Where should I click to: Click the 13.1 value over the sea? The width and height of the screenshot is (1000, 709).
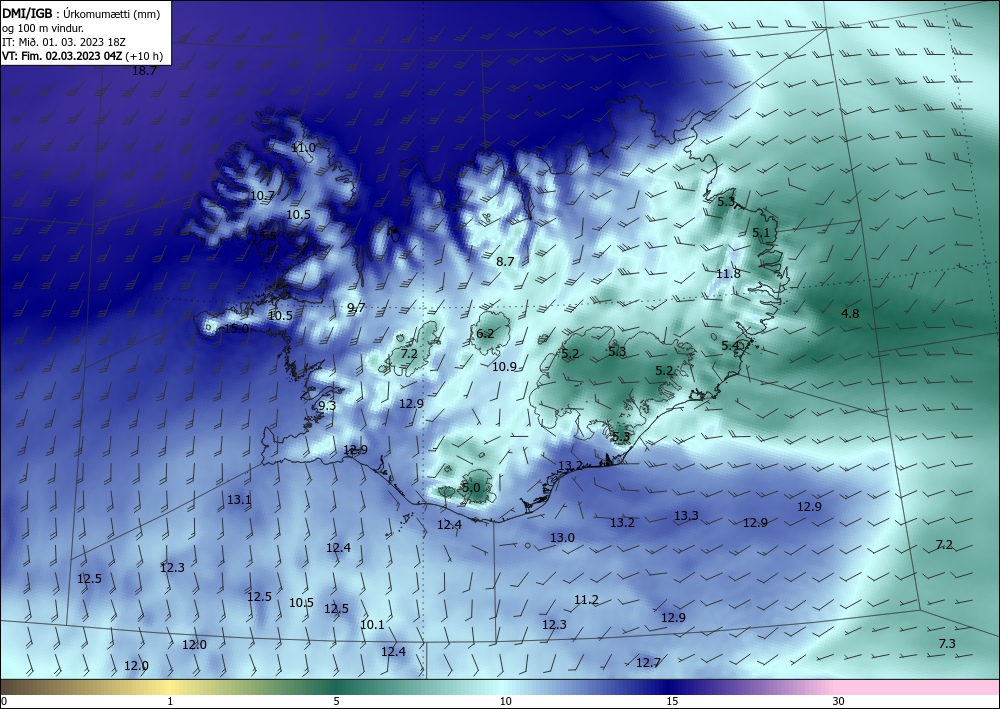239,500
